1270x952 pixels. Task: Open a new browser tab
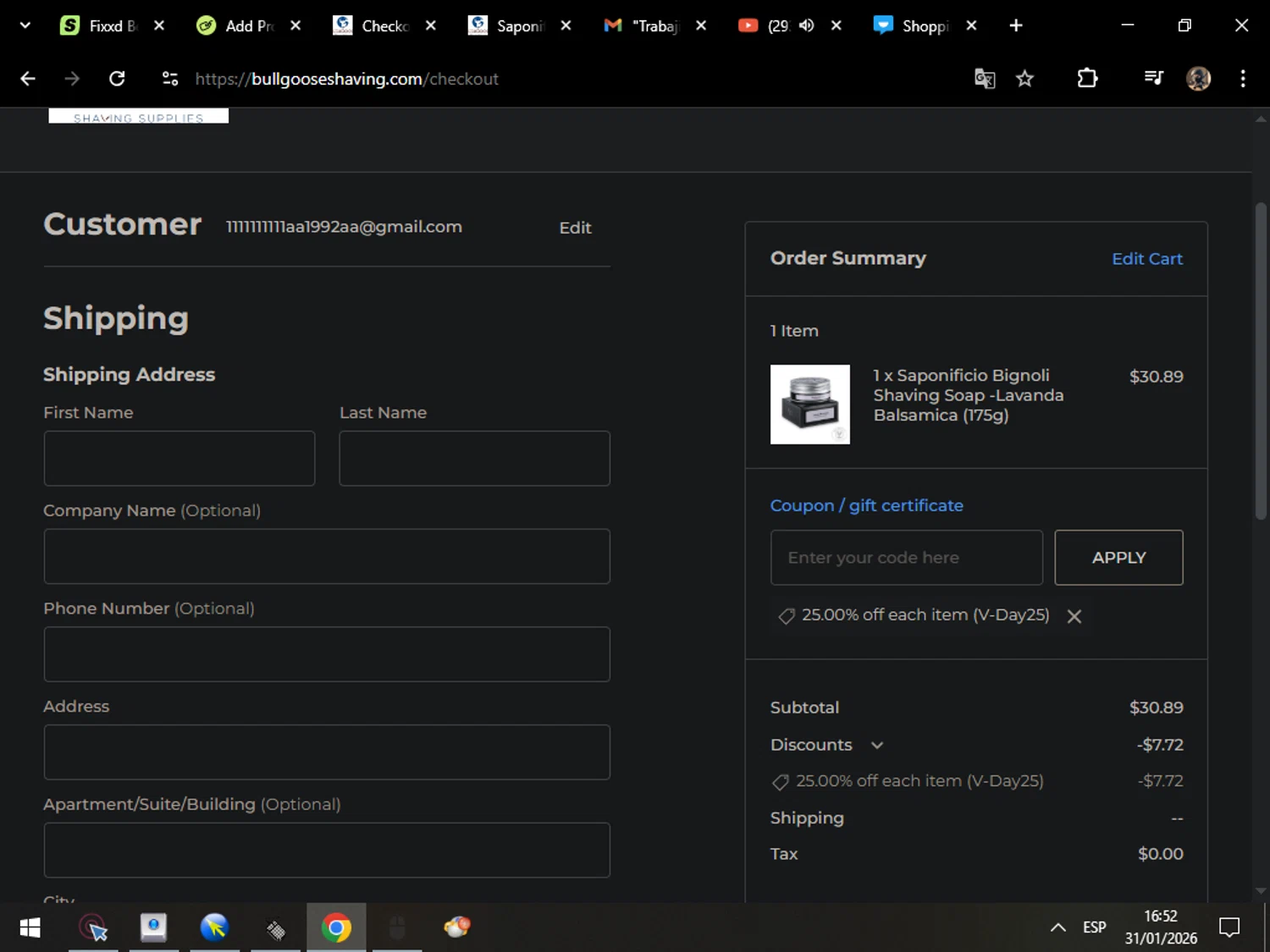pos(1016,25)
